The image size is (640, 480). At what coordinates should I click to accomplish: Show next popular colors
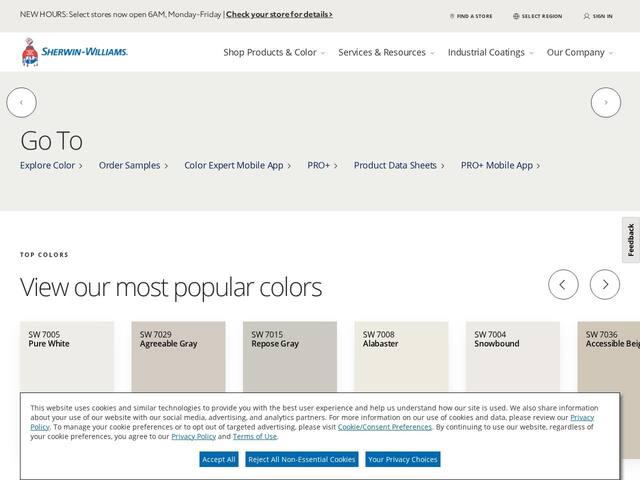pyautogui.click(x=605, y=284)
